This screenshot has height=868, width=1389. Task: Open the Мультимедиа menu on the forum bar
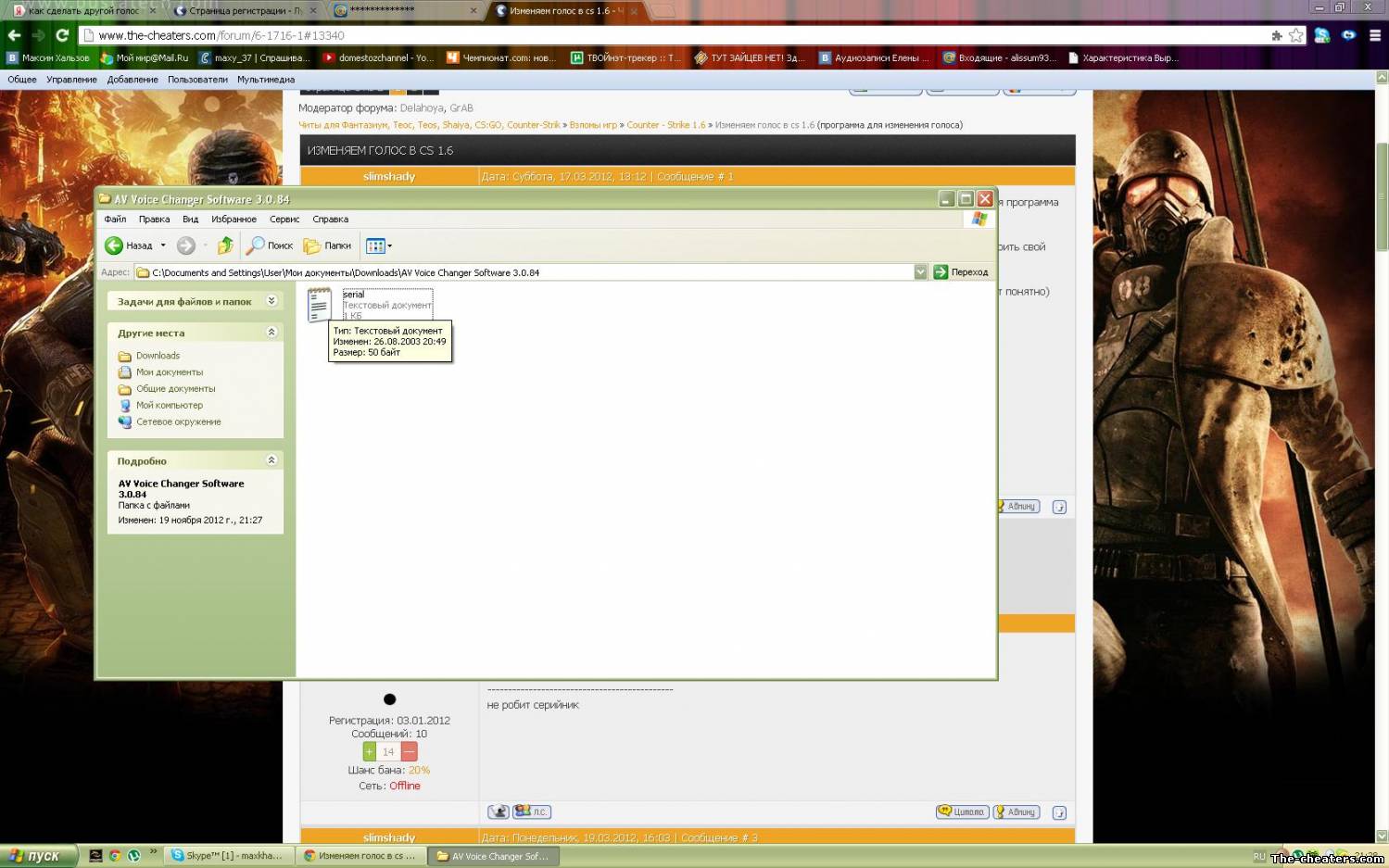[266, 80]
